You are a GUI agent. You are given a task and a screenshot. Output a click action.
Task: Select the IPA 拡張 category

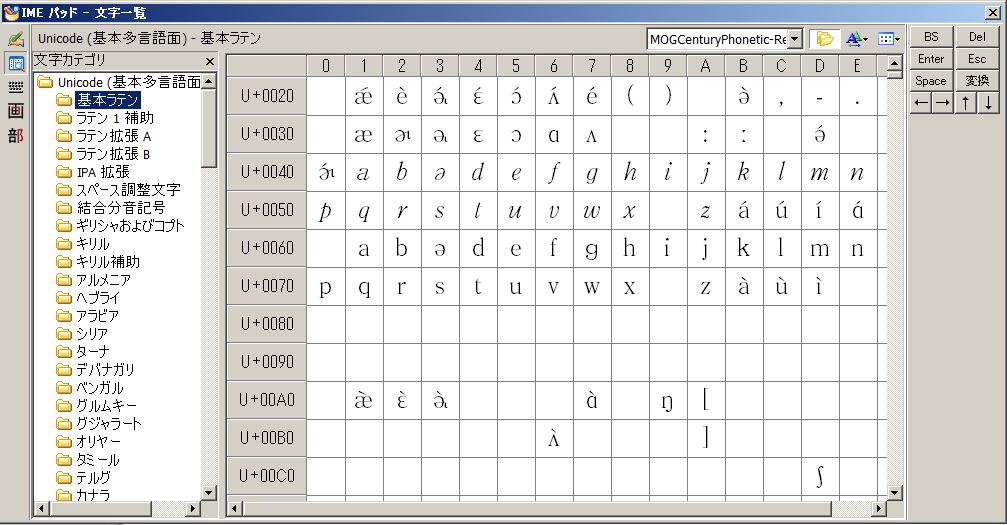point(102,172)
